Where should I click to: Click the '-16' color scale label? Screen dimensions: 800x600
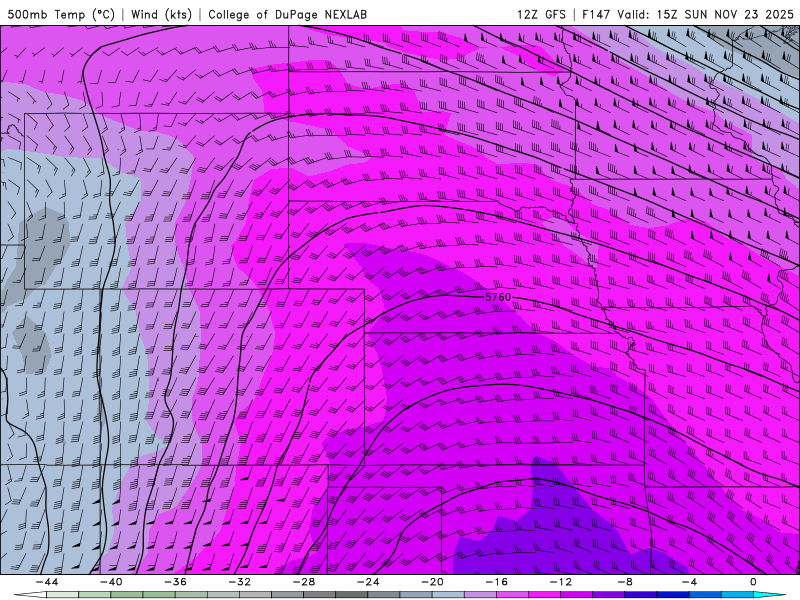pyautogui.click(x=497, y=582)
